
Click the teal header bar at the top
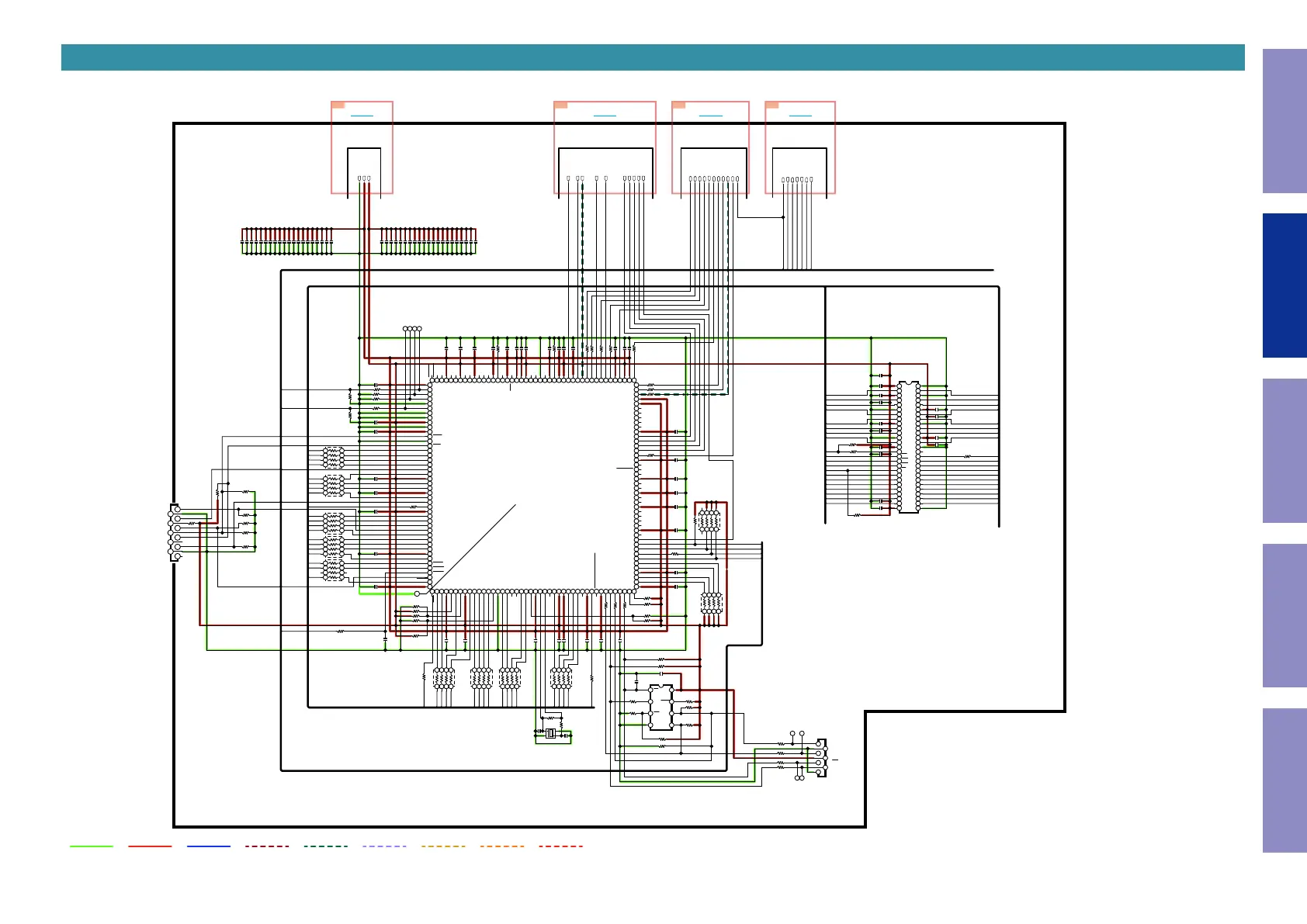653,57
